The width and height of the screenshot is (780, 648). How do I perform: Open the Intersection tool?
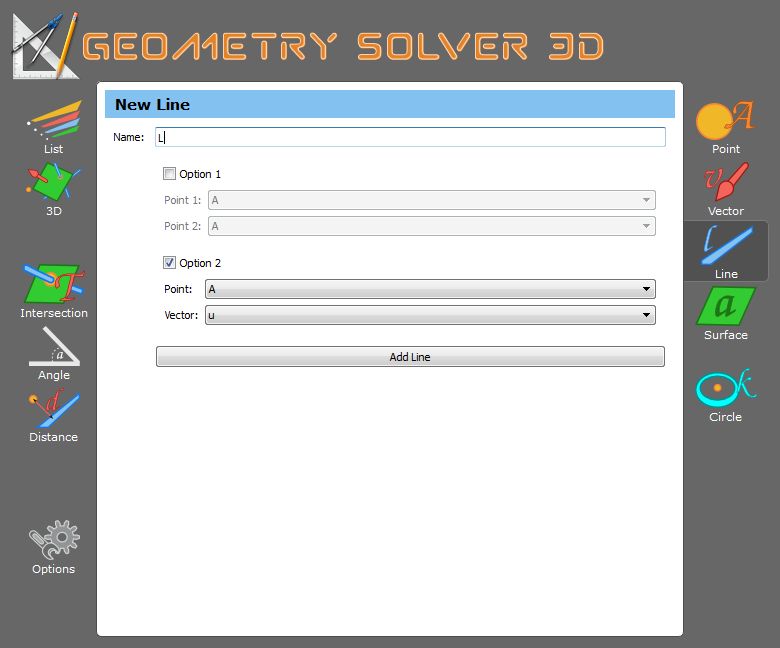tap(54, 291)
